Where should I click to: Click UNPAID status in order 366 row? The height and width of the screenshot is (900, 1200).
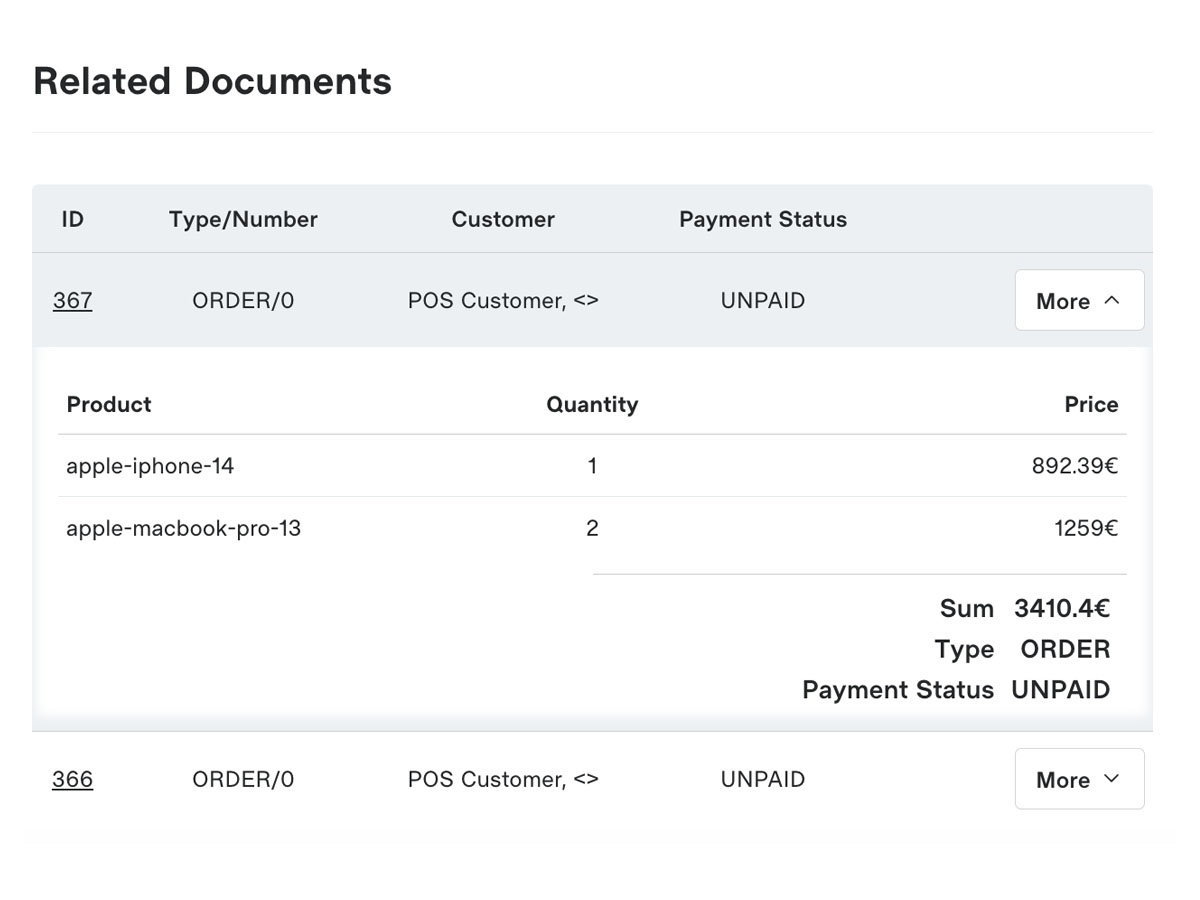pos(762,779)
